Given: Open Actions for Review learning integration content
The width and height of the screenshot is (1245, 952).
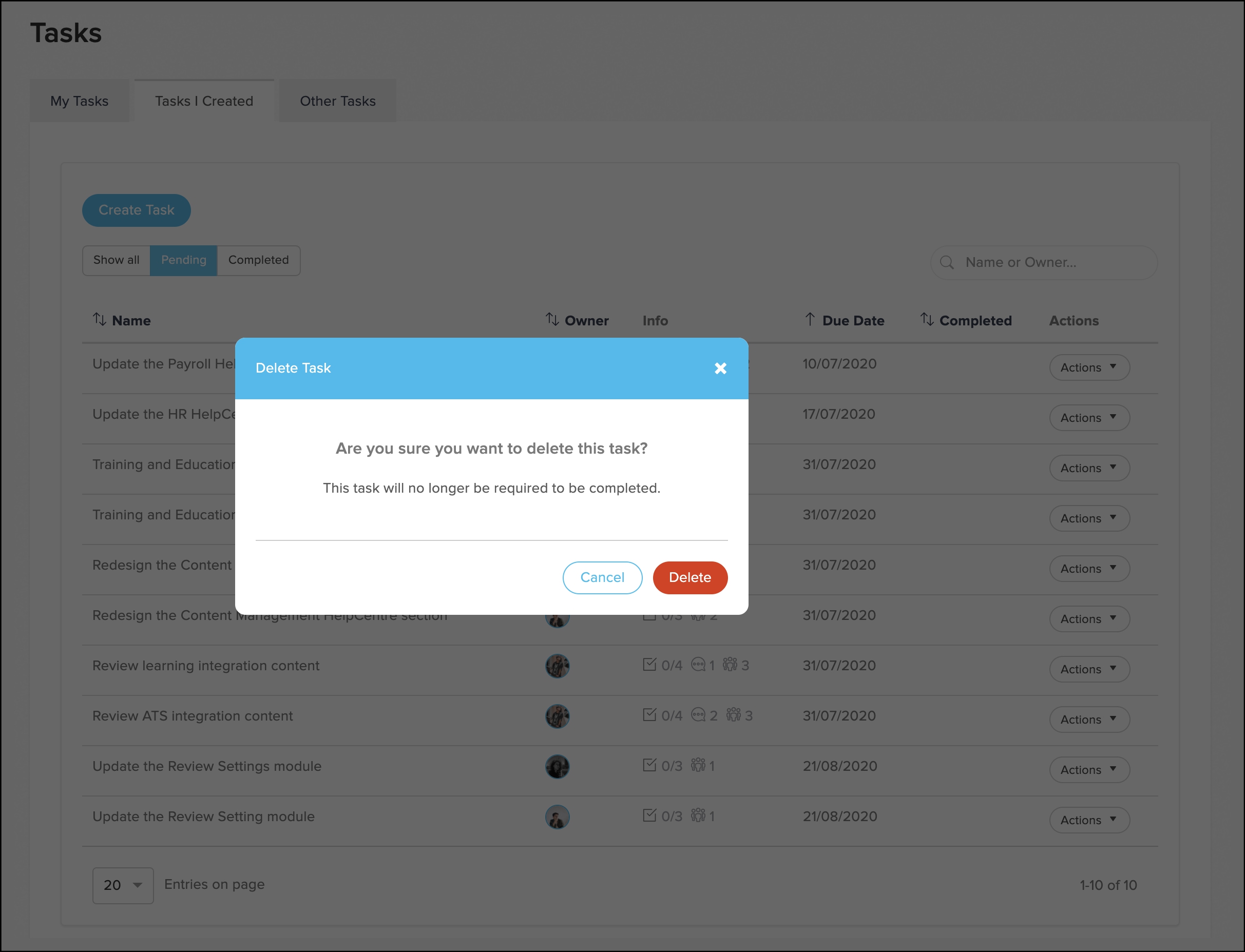Looking at the screenshot, I should [x=1089, y=669].
